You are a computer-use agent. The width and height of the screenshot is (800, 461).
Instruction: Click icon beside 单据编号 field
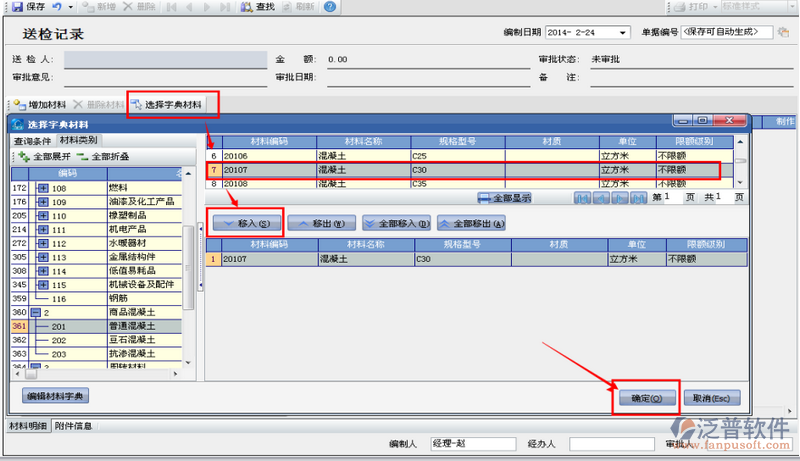click(783, 32)
